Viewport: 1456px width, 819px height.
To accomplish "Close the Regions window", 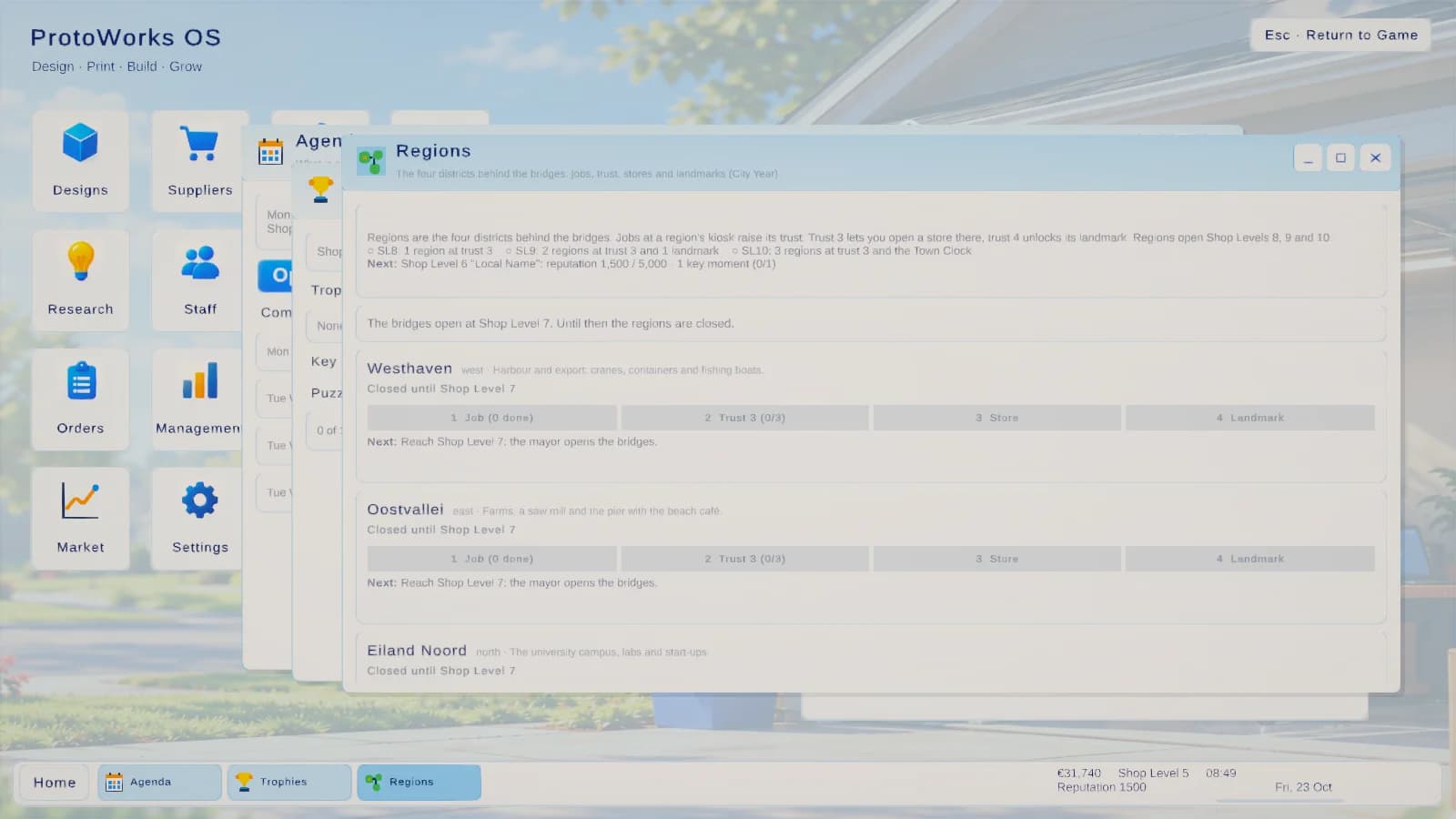I will (x=1375, y=157).
